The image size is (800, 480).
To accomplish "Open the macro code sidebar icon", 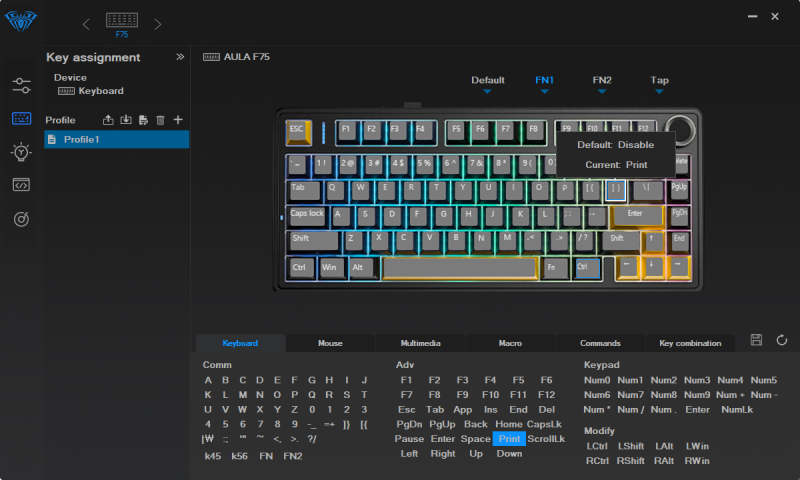I will [21, 185].
